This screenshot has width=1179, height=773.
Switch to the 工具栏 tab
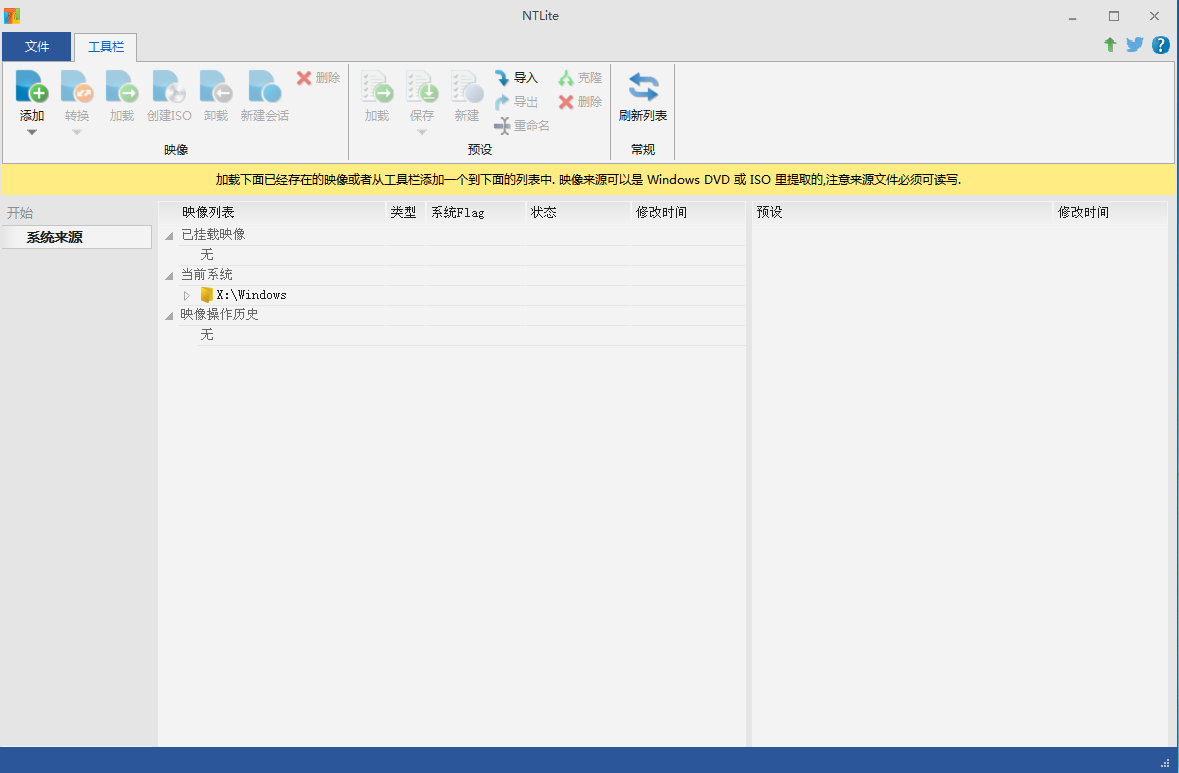[106, 47]
